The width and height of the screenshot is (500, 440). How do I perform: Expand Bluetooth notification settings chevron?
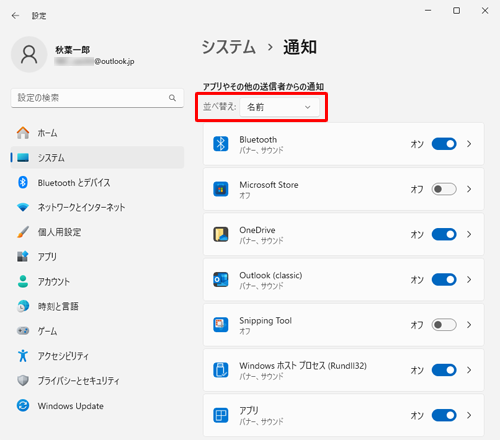coord(469,144)
